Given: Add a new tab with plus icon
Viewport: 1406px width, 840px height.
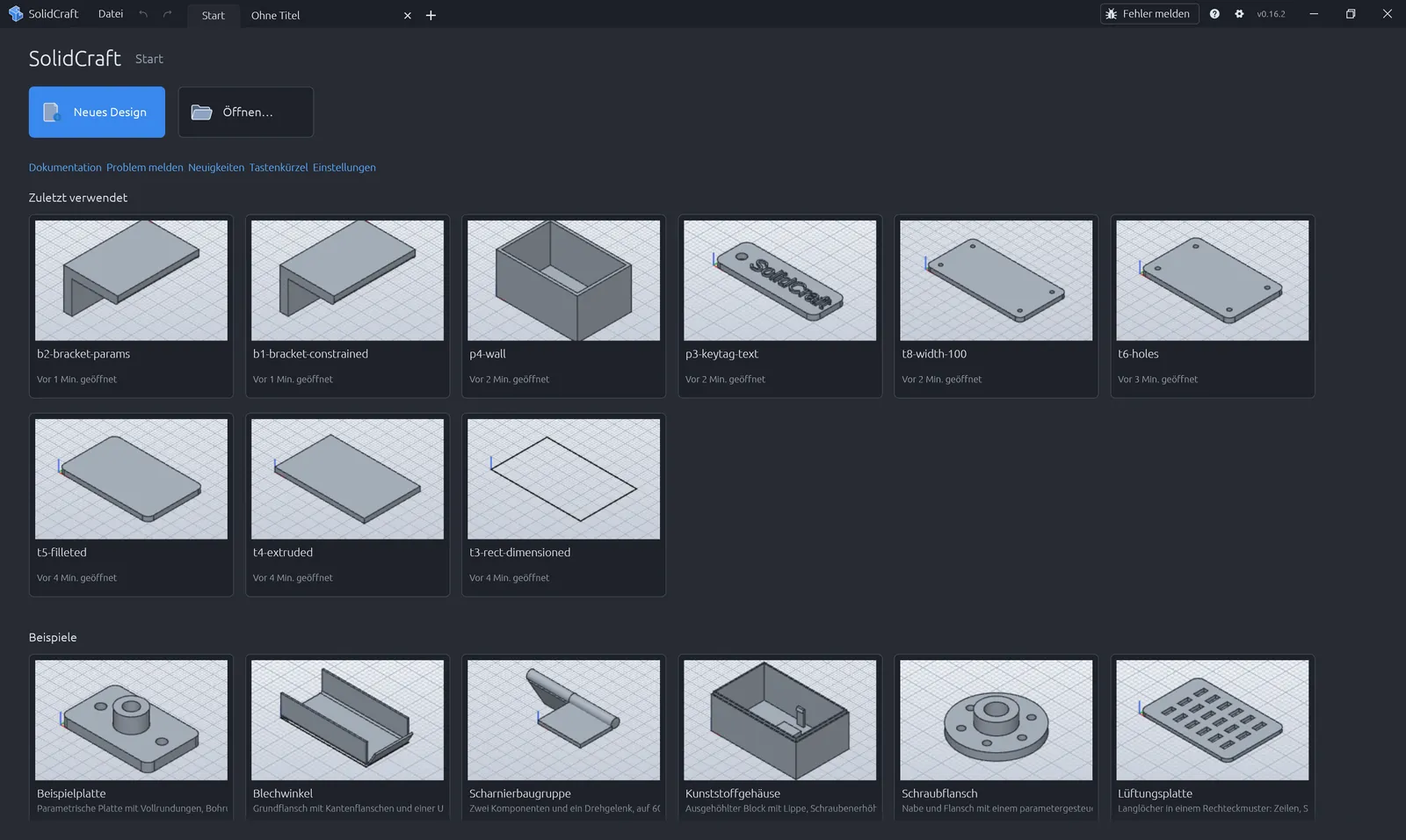Looking at the screenshot, I should [431, 16].
